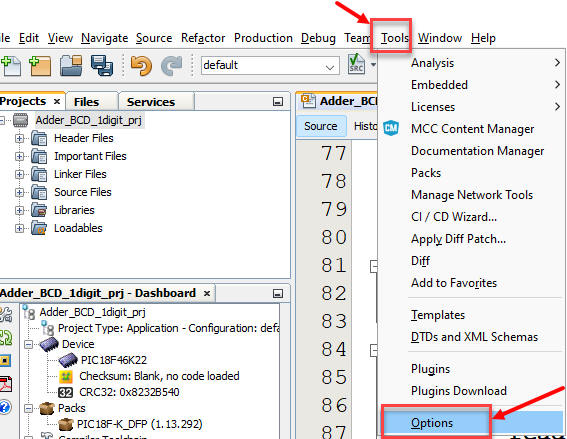
Task: Expand the Libraries node
Action: 20,210
